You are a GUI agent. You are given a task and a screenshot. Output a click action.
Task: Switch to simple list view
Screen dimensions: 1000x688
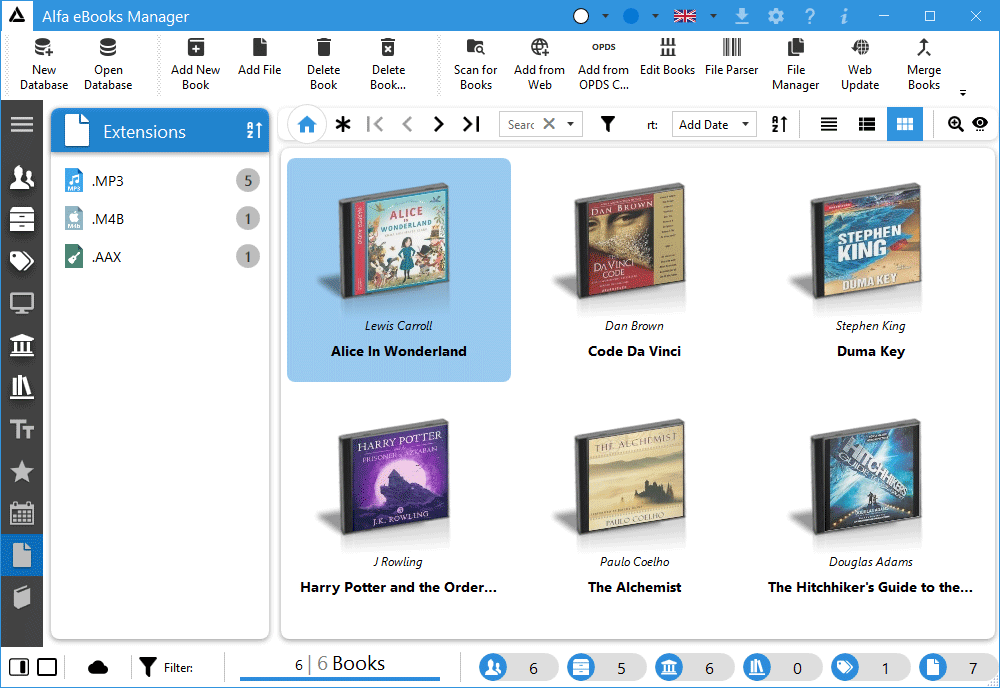pyautogui.click(x=828, y=124)
